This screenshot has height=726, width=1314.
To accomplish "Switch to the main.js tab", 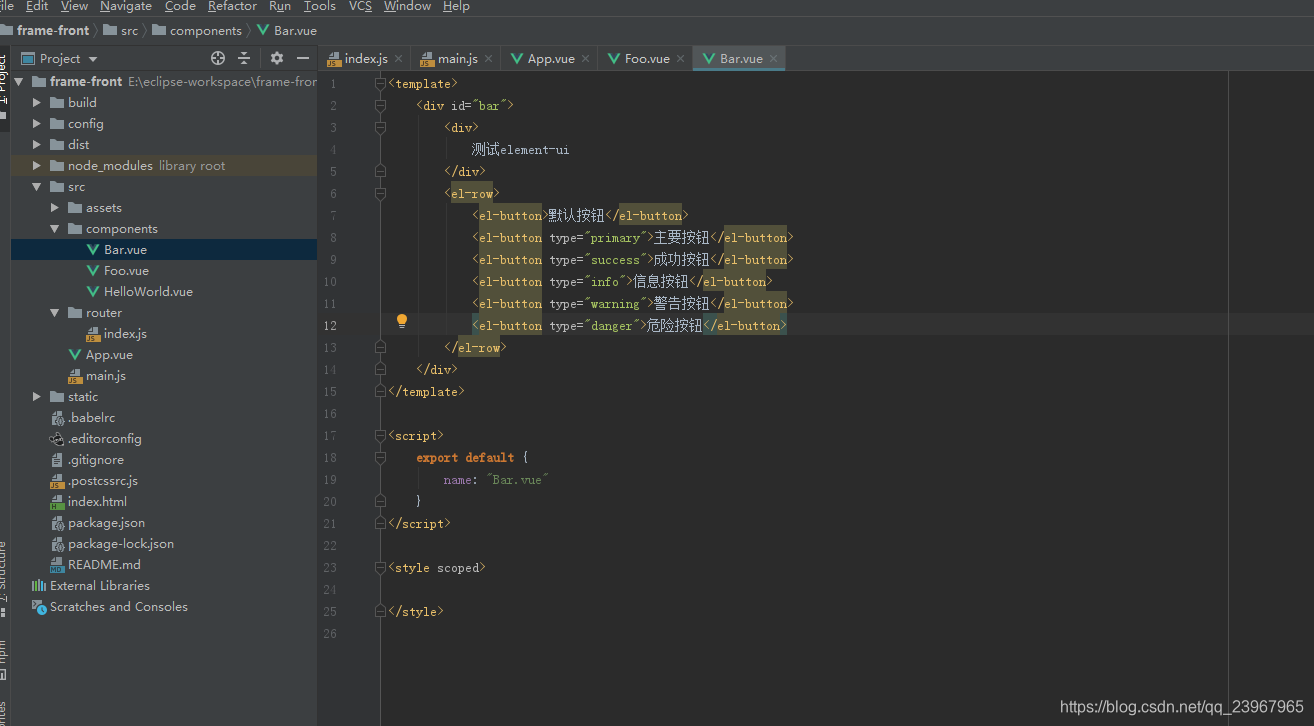I will coord(458,59).
